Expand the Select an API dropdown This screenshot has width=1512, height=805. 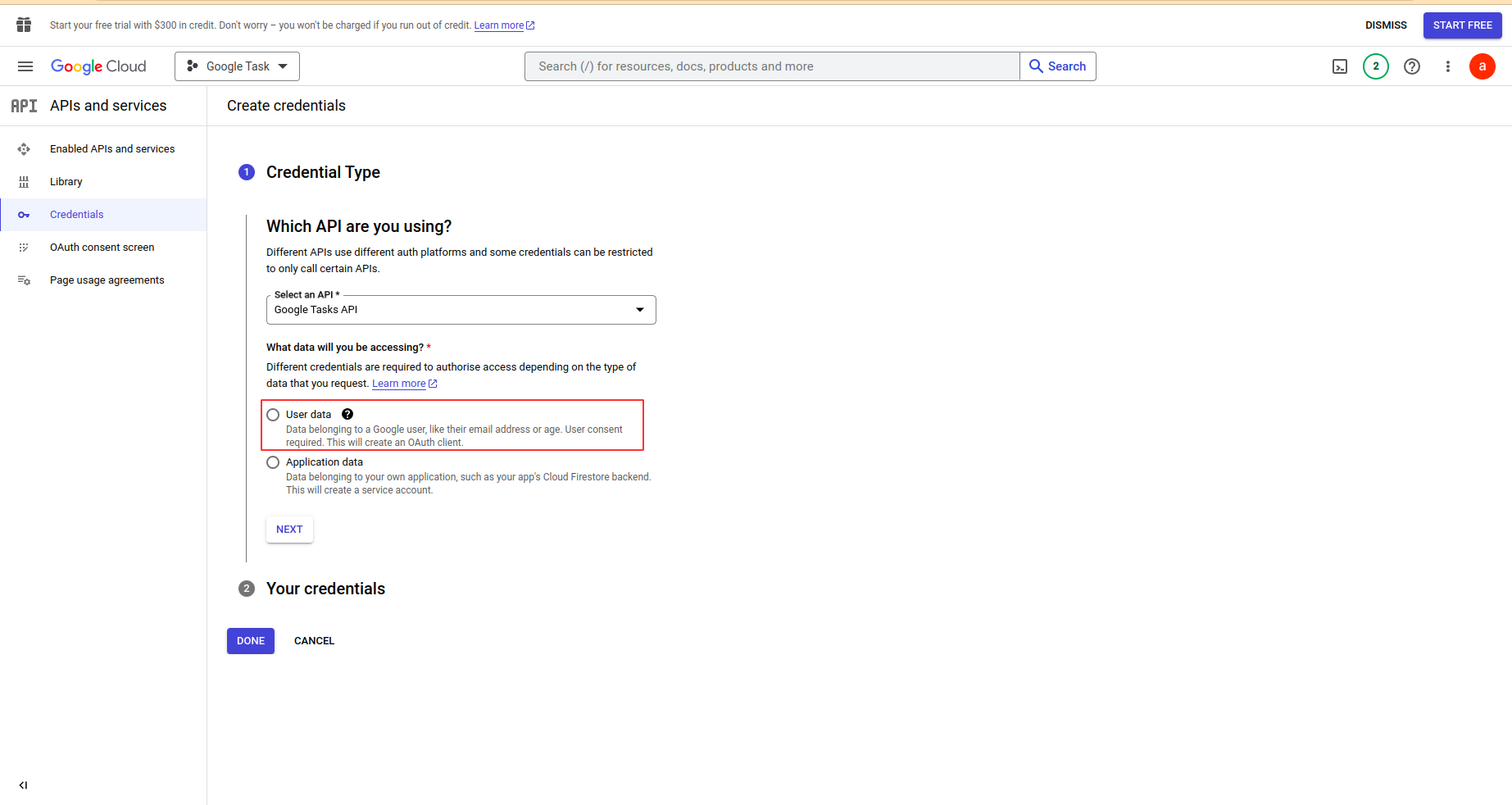[x=461, y=310]
